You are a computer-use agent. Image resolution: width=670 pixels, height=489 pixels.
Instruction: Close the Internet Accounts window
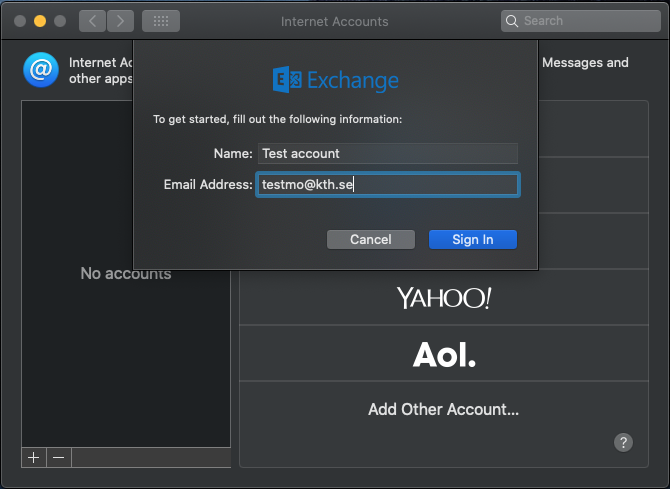(20, 21)
